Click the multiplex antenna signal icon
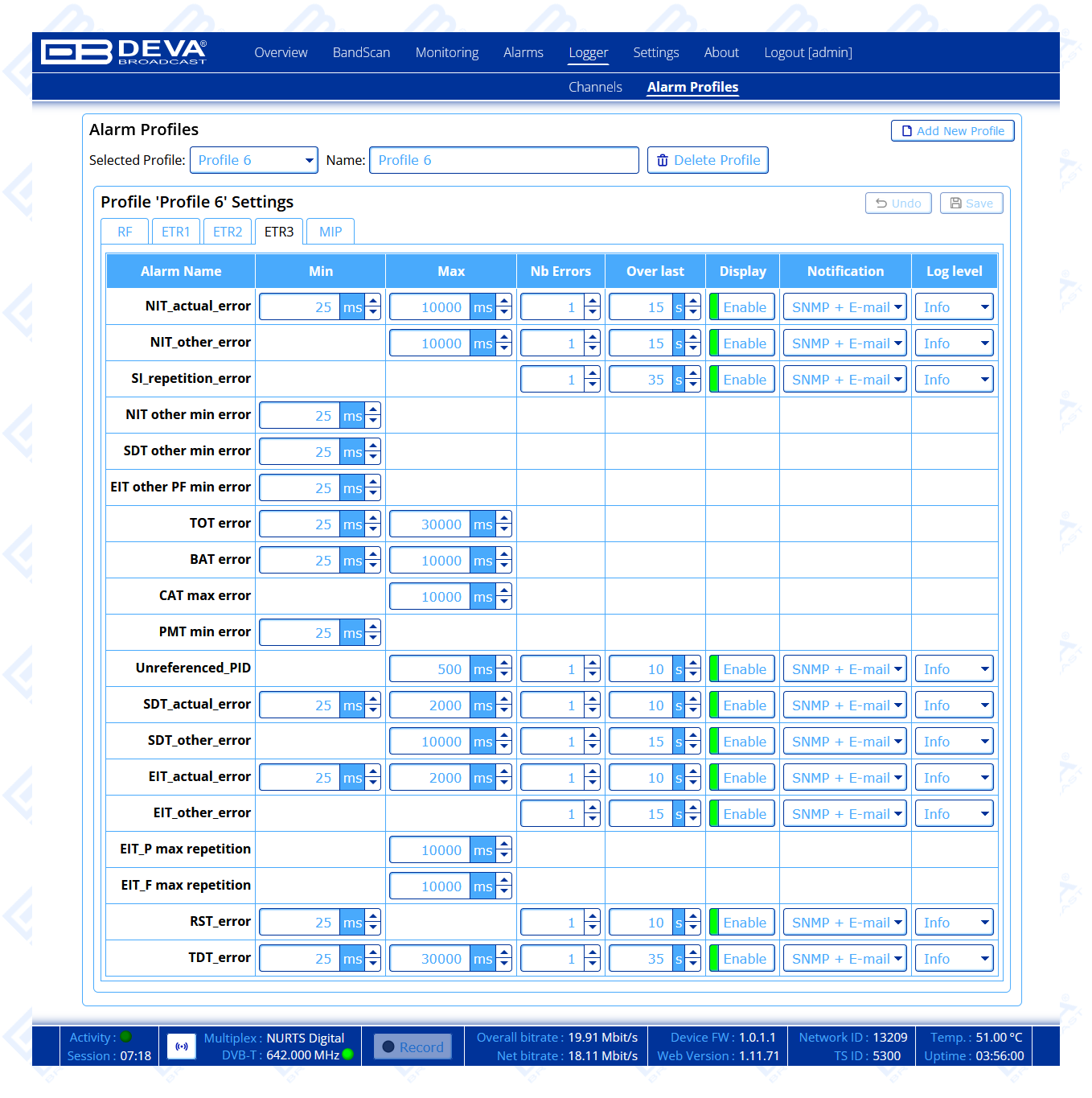Image resolution: width=1092 pixels, height=1098 pixels. coord(182,1047)
